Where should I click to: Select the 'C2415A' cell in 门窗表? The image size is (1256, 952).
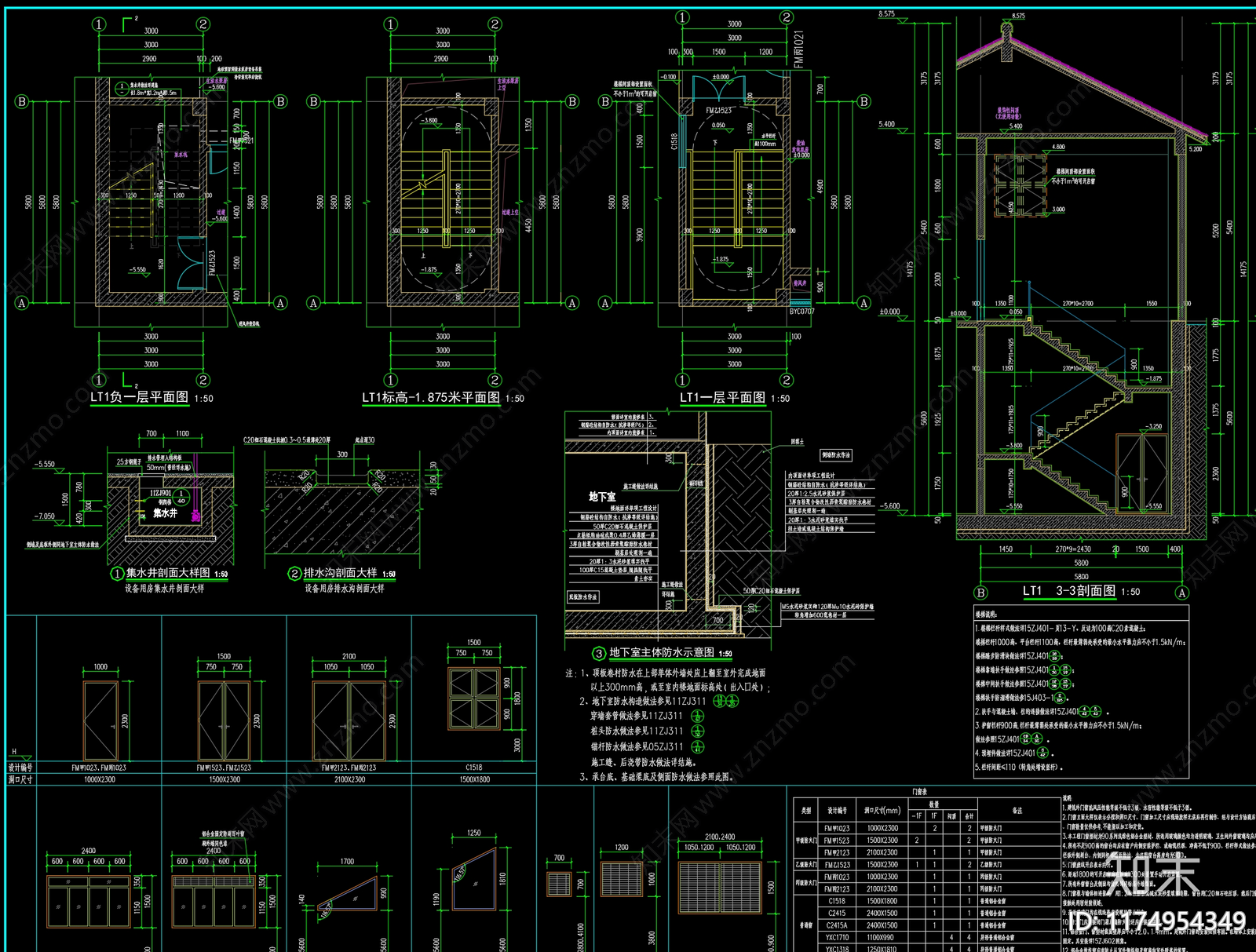[x=837, y=925]
